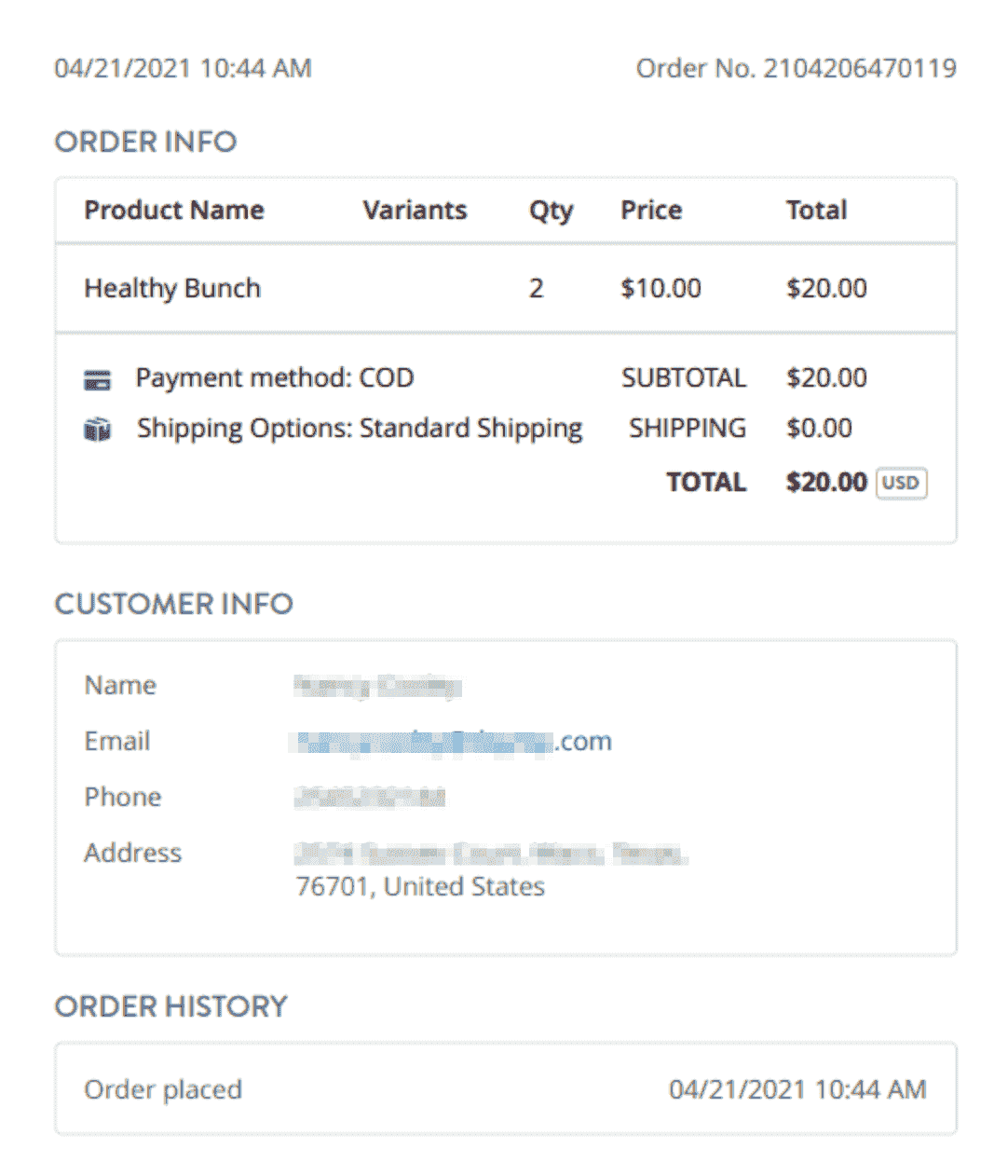Click the payment method card icon

[97, 379]
